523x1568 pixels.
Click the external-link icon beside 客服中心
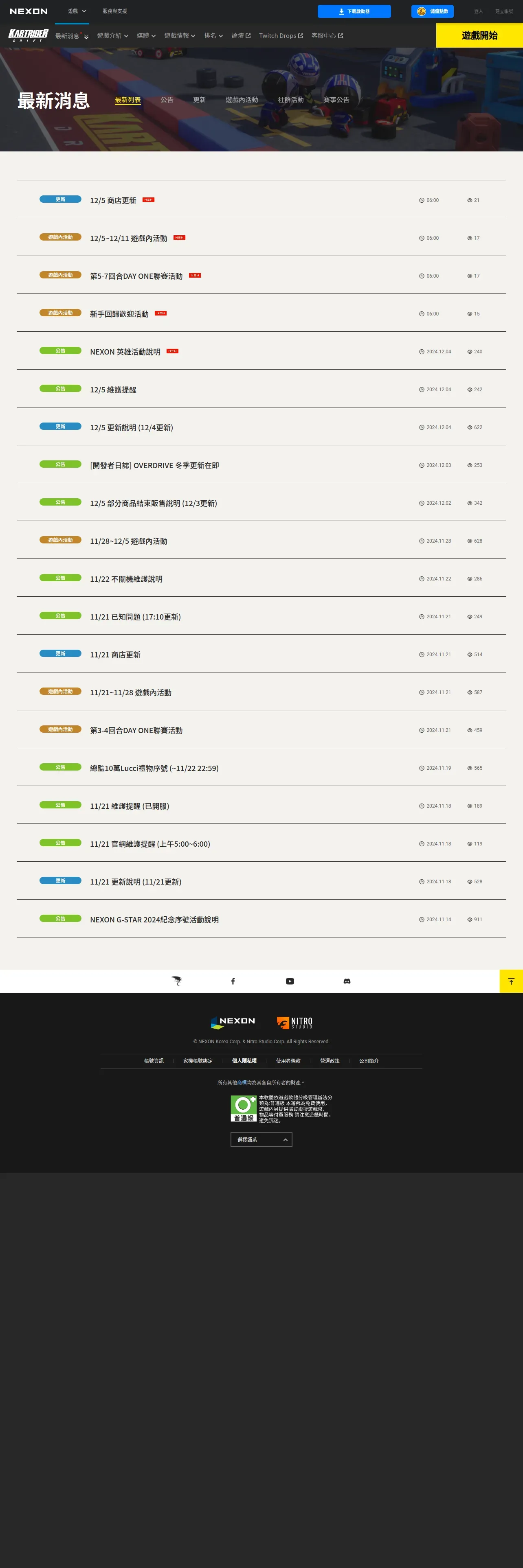(x=341, y=36)
